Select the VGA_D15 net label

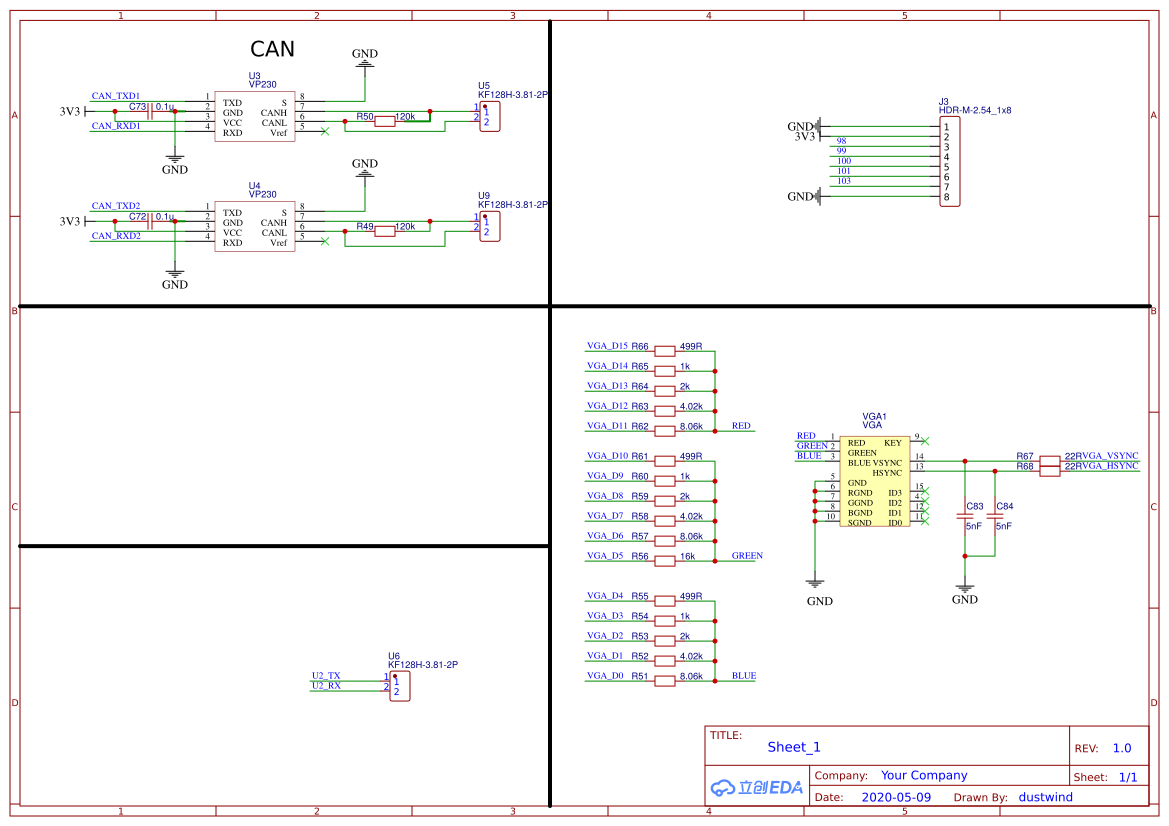pyautogui.click(x=606, y=347)
